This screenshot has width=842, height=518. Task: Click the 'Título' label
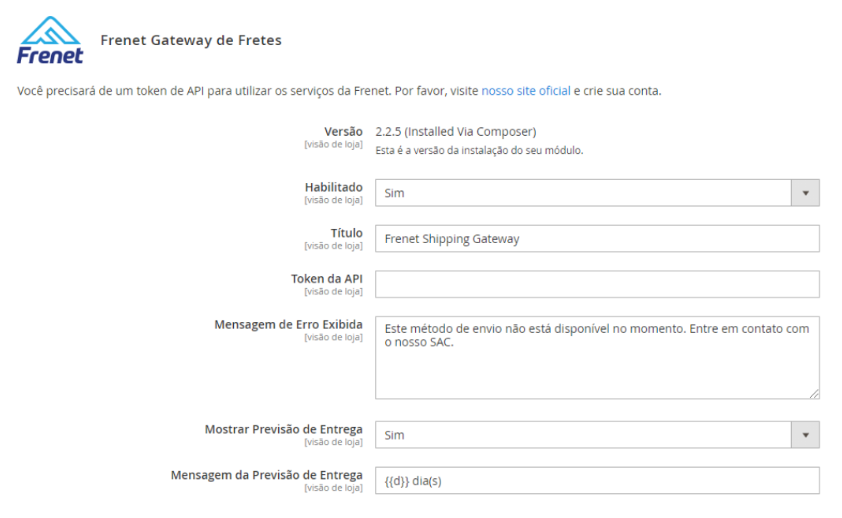coord(346,233)
